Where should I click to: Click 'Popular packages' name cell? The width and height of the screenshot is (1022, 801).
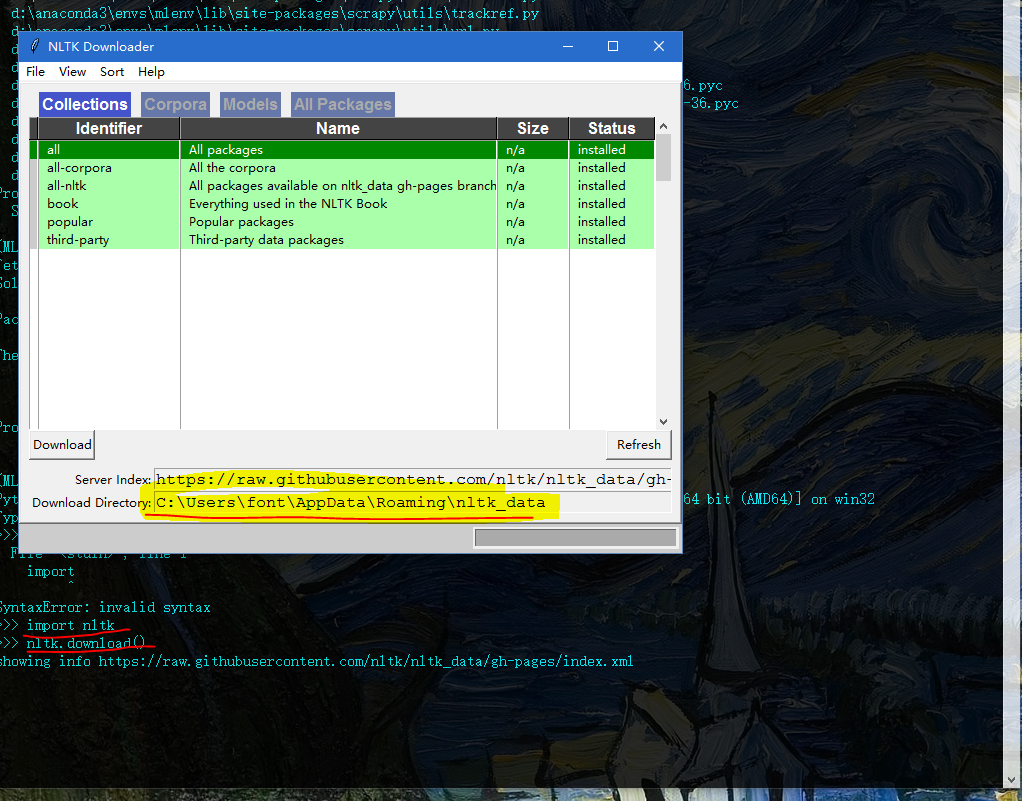(241, 222)
